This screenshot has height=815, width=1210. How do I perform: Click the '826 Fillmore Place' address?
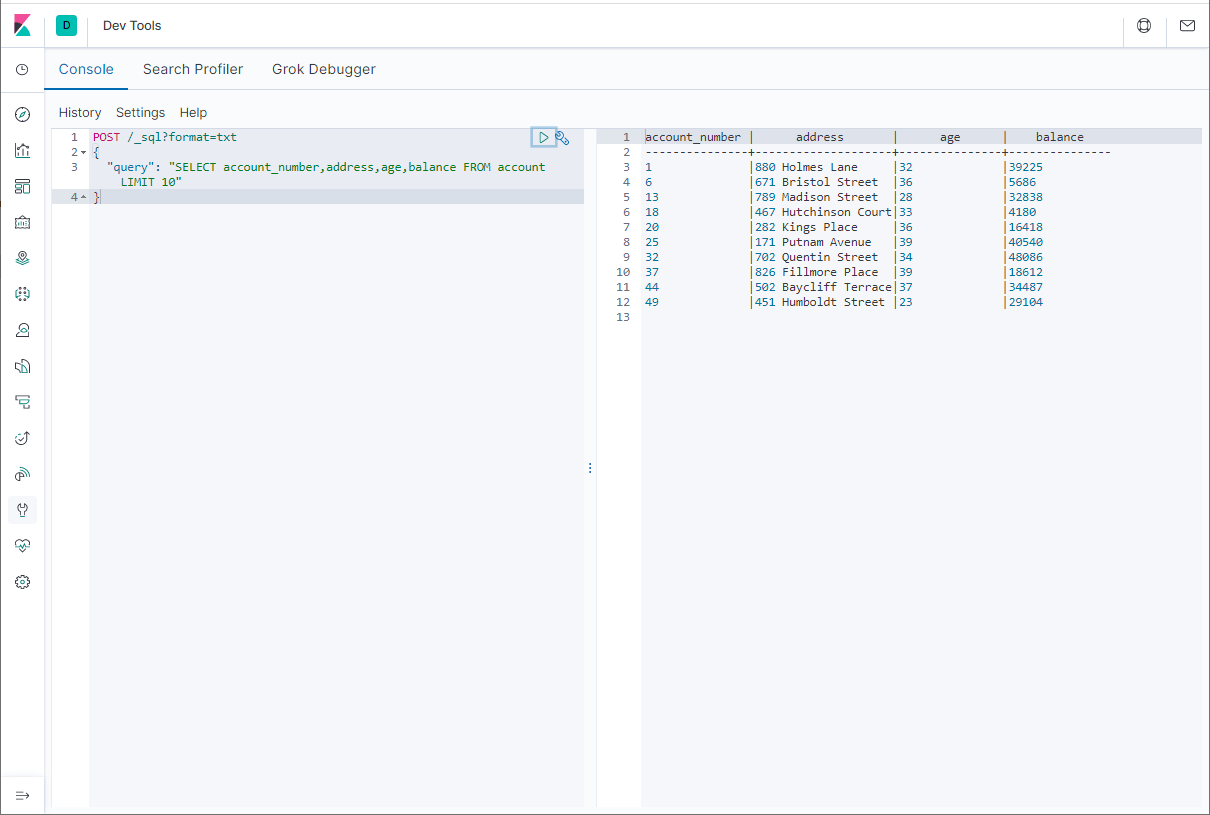point(816,272)
